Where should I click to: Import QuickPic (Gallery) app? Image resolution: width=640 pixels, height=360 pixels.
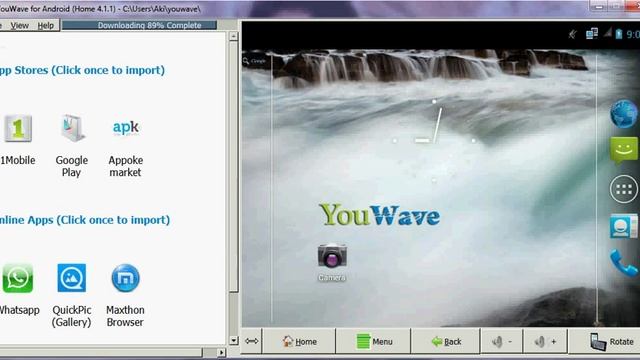(x=72, y=278)
